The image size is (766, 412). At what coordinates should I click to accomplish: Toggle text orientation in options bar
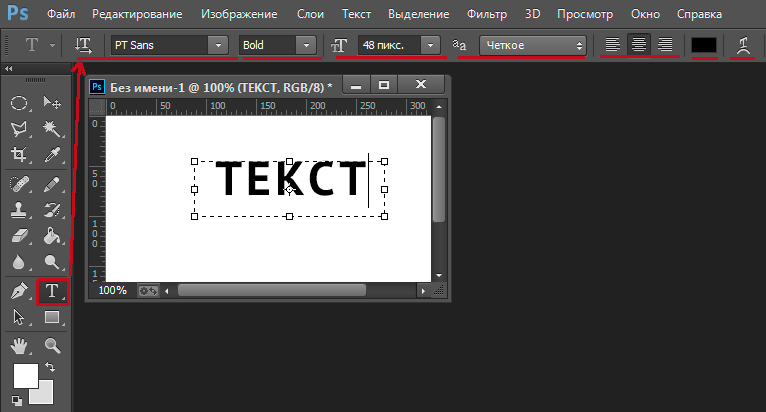[83, 45]
